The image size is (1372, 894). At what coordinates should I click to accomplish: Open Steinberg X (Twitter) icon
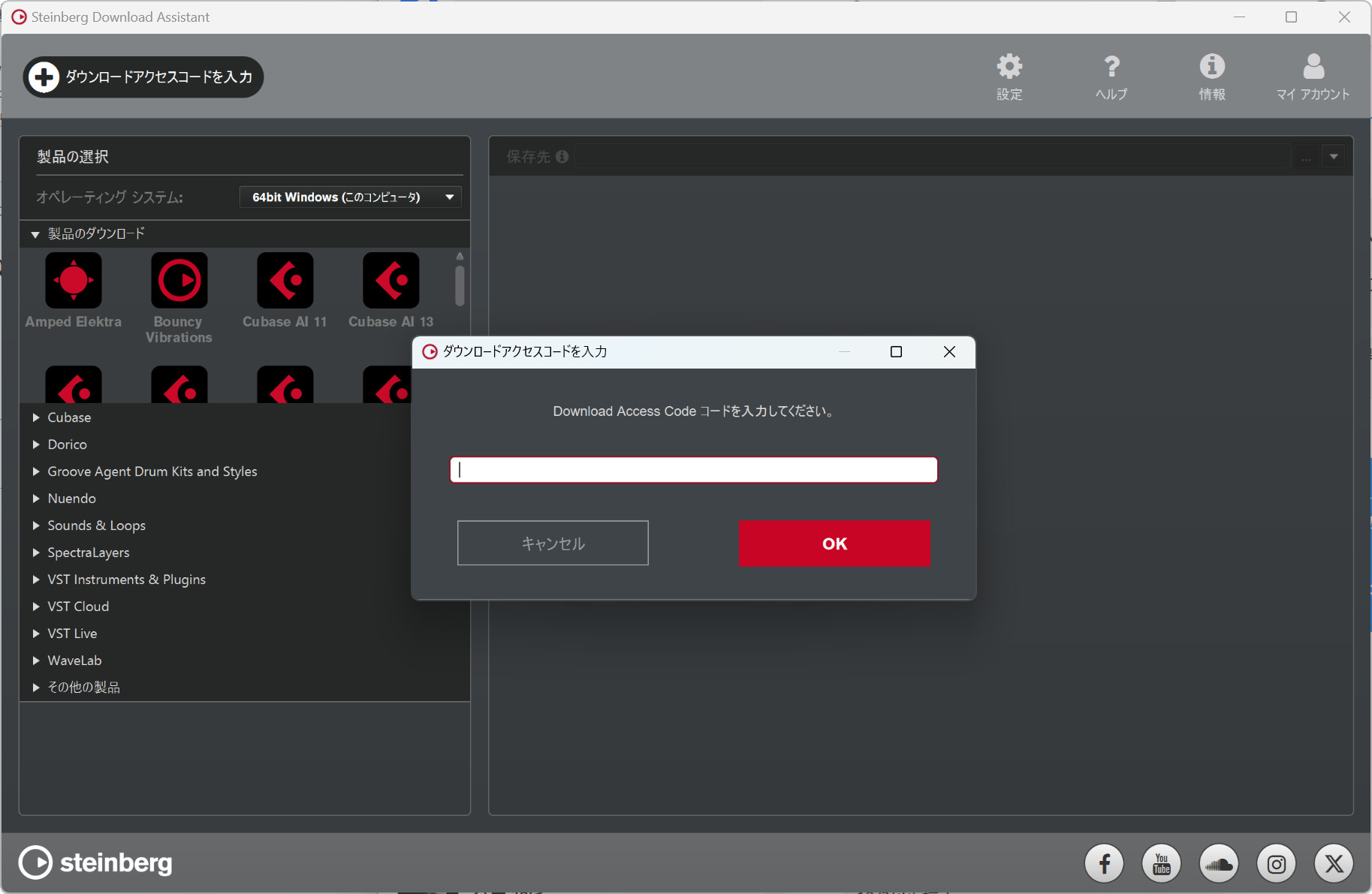1334,864
